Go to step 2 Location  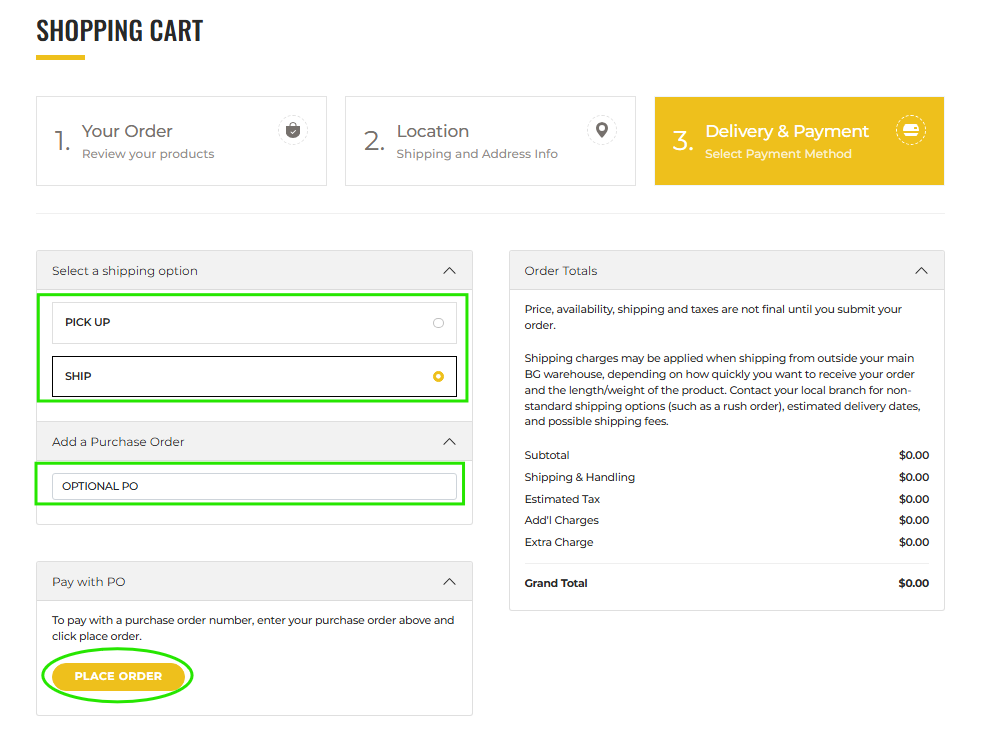pyautogui.click(x=490, y=141)
